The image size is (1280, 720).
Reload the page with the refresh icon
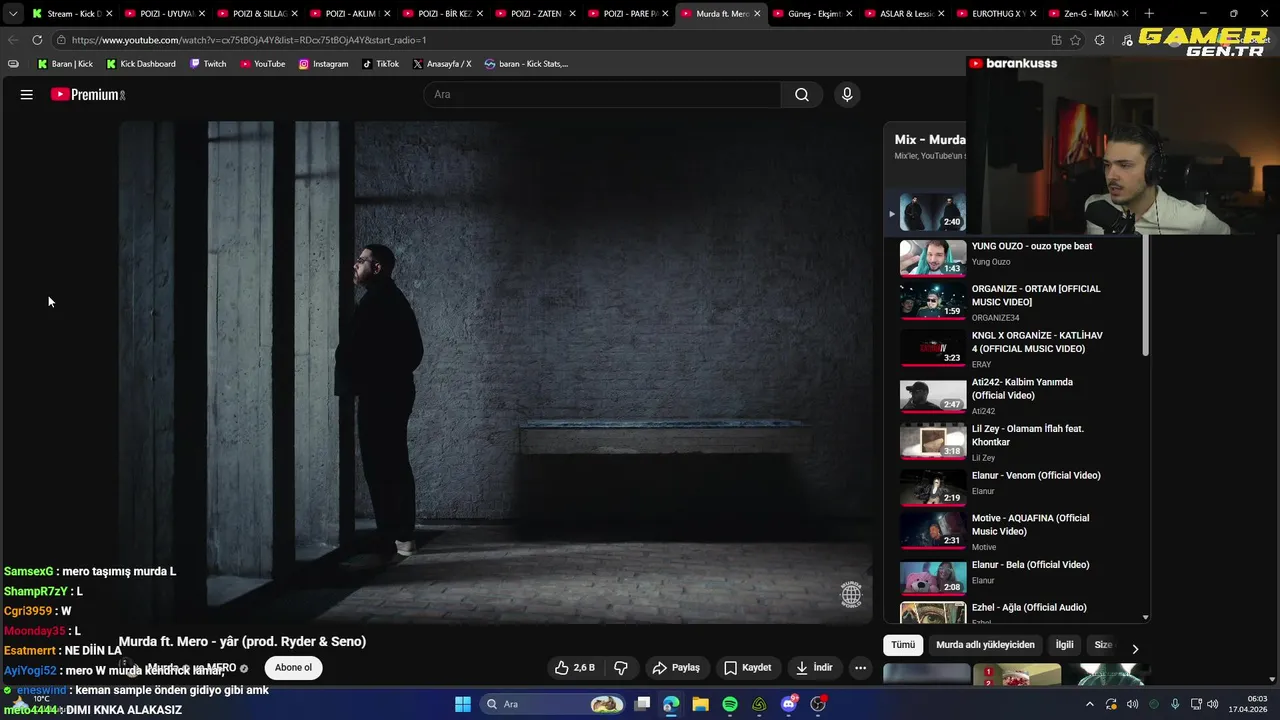[x=37, y=40]
